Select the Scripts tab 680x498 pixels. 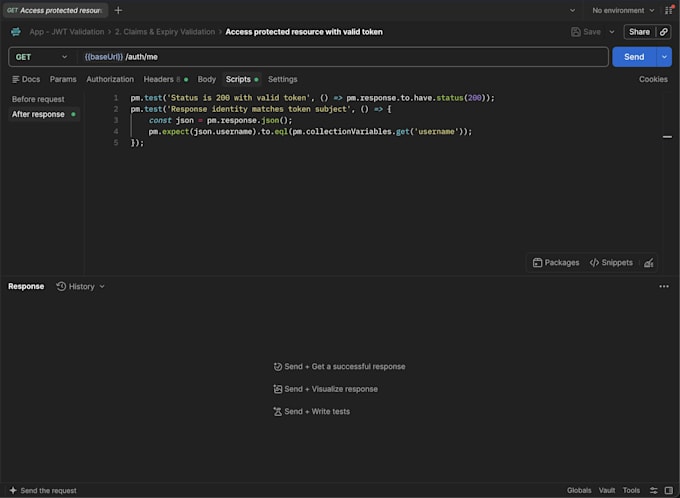242,79
